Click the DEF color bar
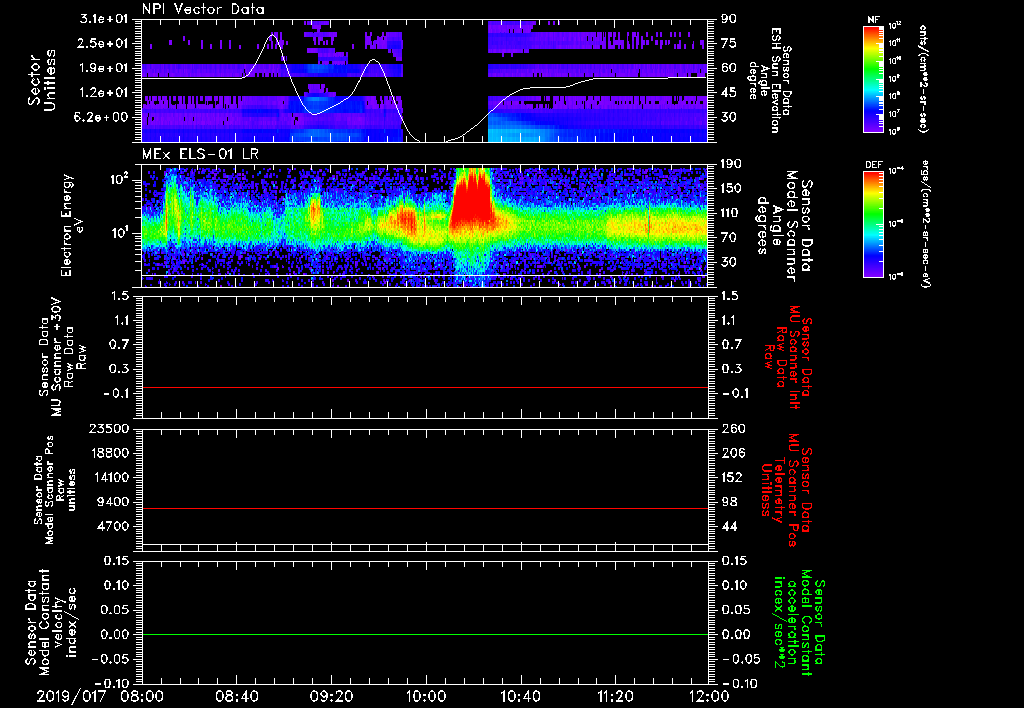The height and width of the screenshot is (708, 1024). [x=873, y=224]
